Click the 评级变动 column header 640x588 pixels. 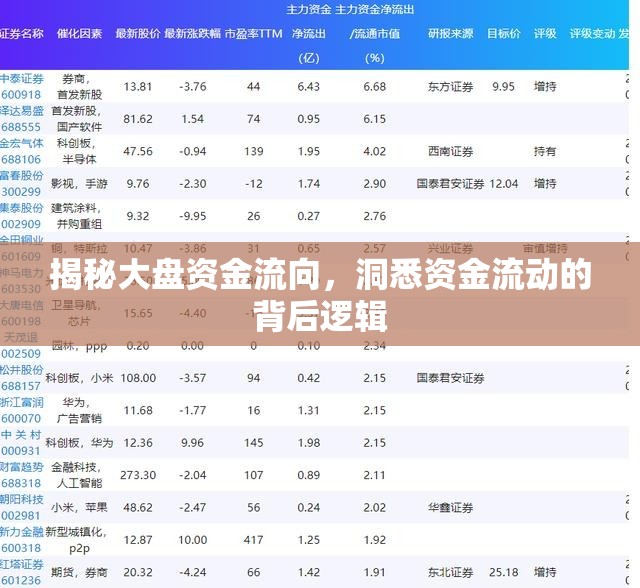[x=592, y=33]
